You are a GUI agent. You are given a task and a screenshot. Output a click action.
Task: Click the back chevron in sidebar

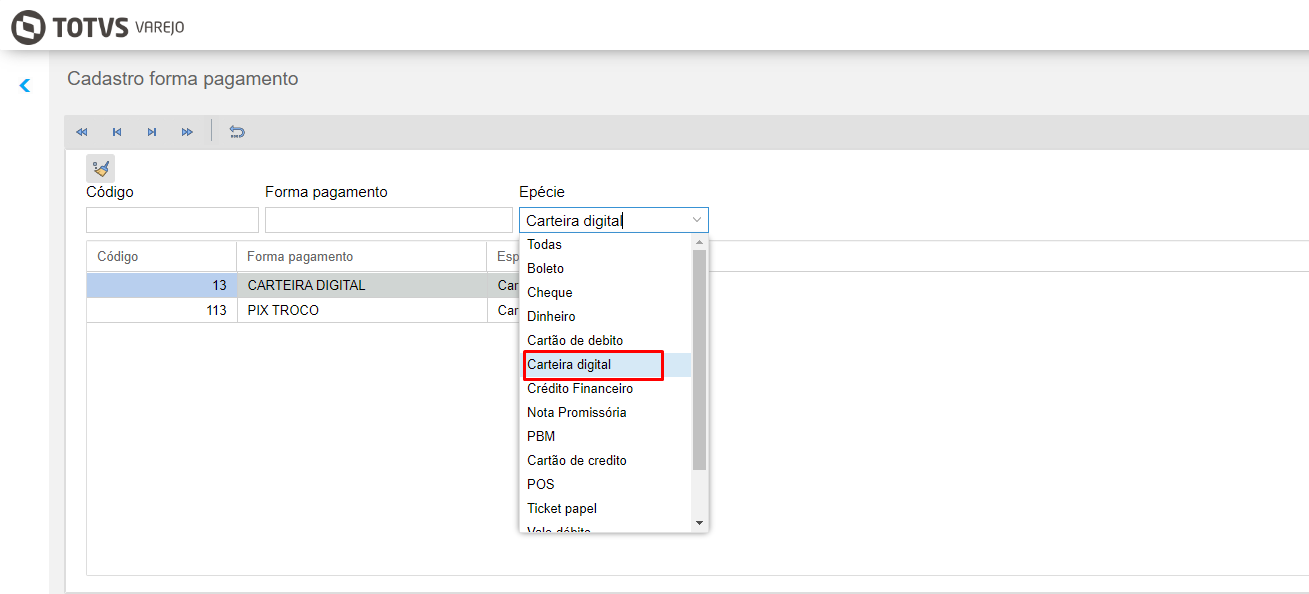click(25, 86)
